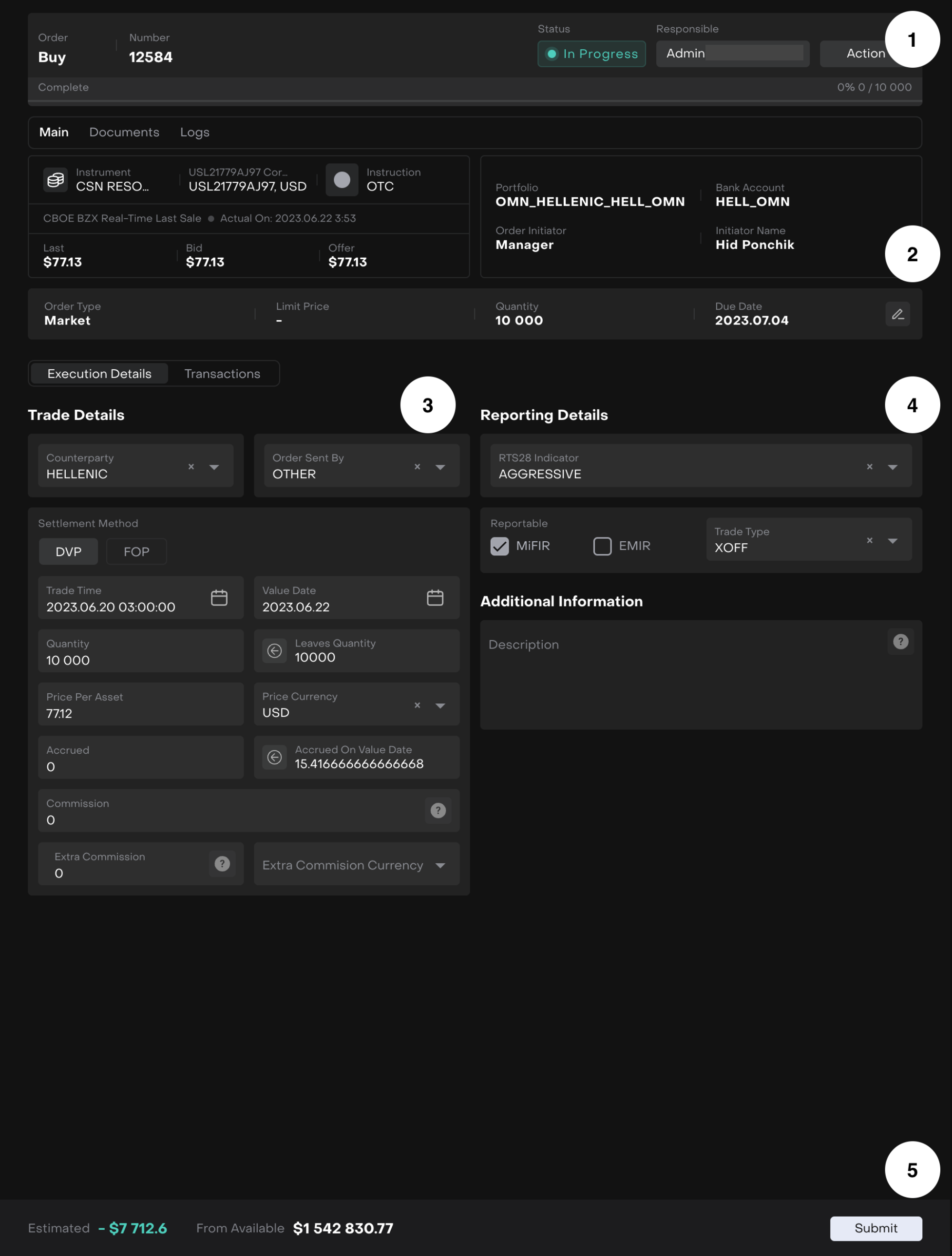
Task: Open the Transactions tab
Action: click(222, 374)
